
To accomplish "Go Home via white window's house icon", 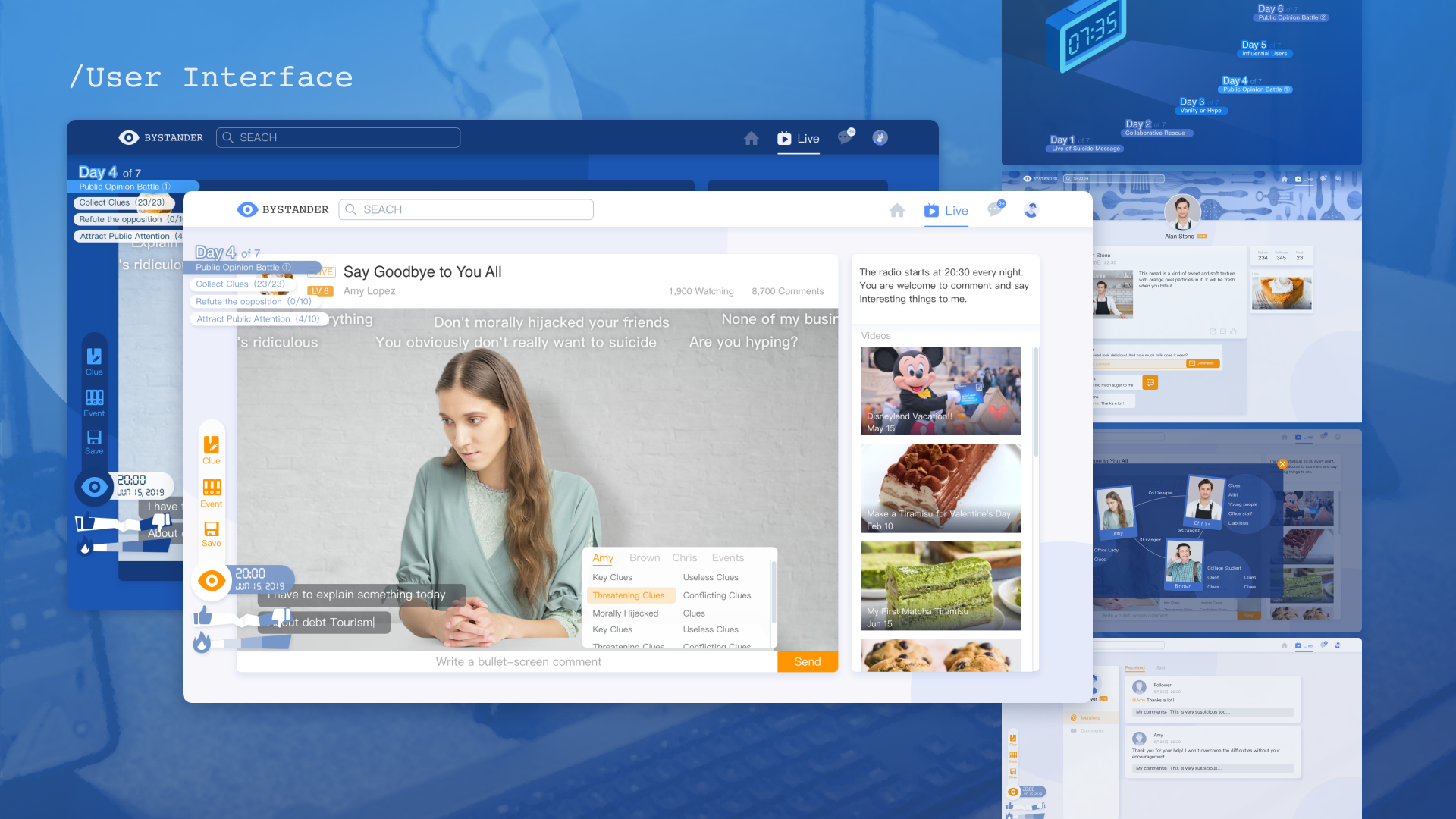I will coord(897,210).
